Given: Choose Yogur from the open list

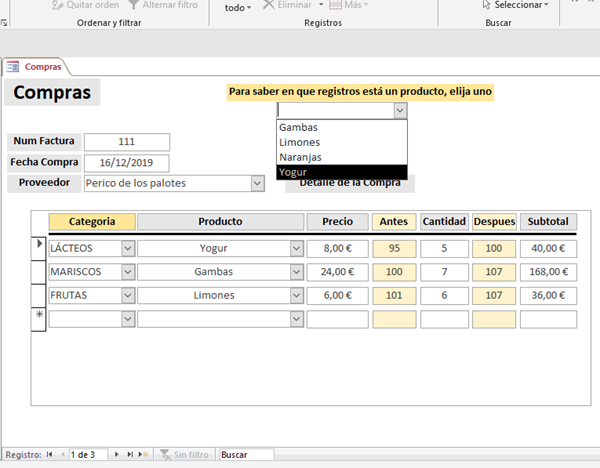Looking at the screenshot, I should pyautogui.click(x=341, y=172).
